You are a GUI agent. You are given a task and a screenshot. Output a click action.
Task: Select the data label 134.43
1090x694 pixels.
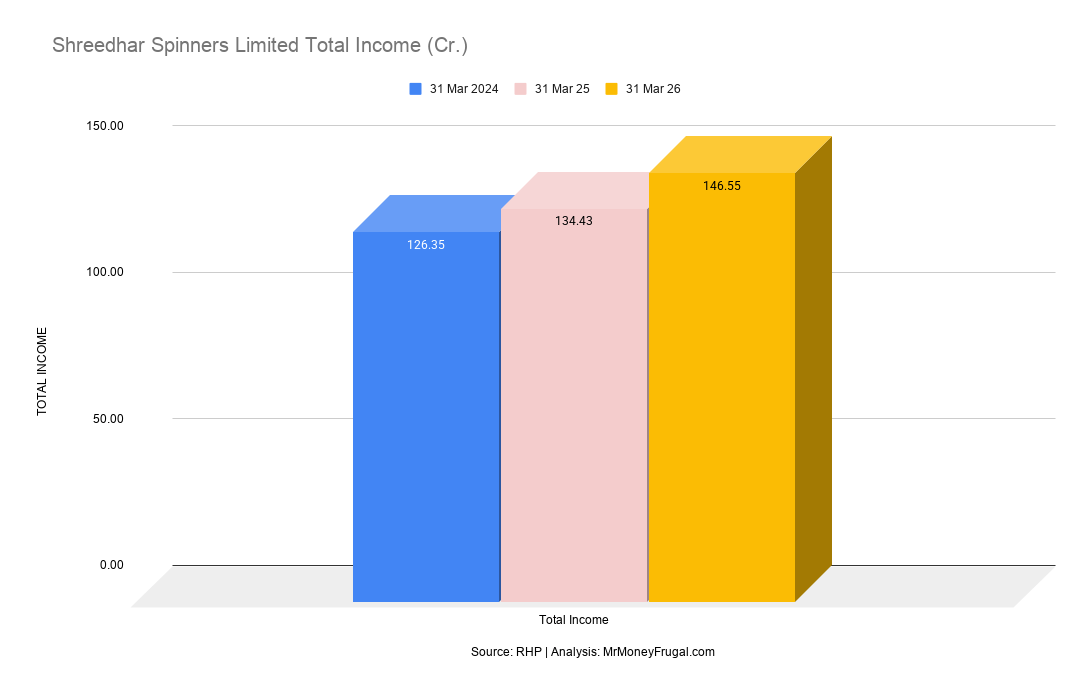coord(574,221)
